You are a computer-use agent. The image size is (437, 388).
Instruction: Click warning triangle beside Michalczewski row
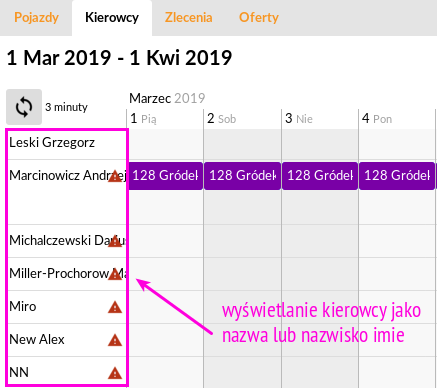coord(115,241)
